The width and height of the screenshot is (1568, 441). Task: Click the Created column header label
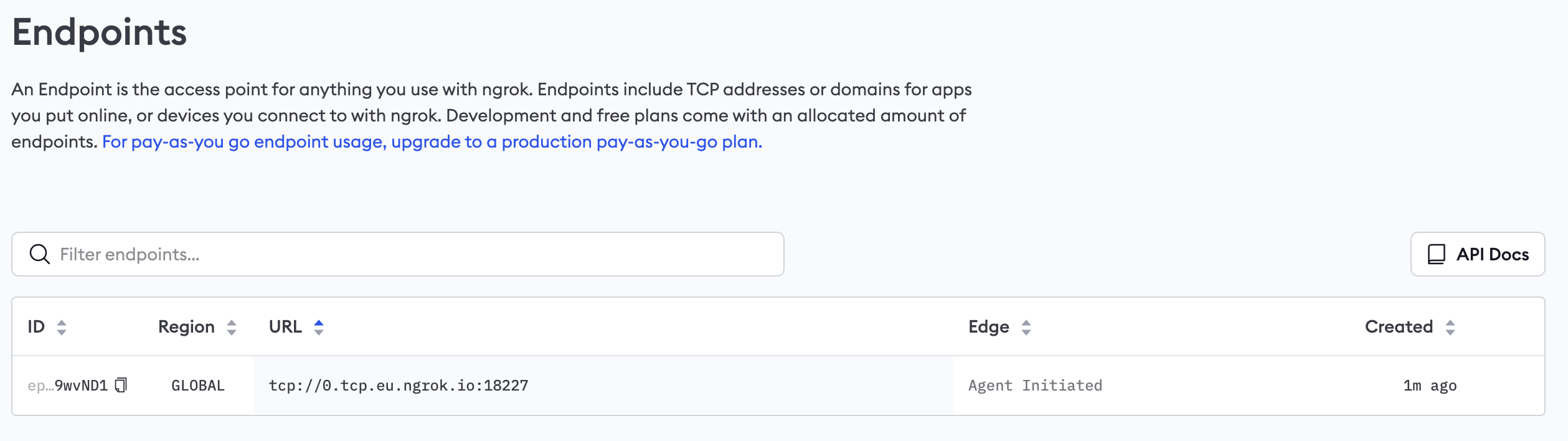click(1399, 327)
